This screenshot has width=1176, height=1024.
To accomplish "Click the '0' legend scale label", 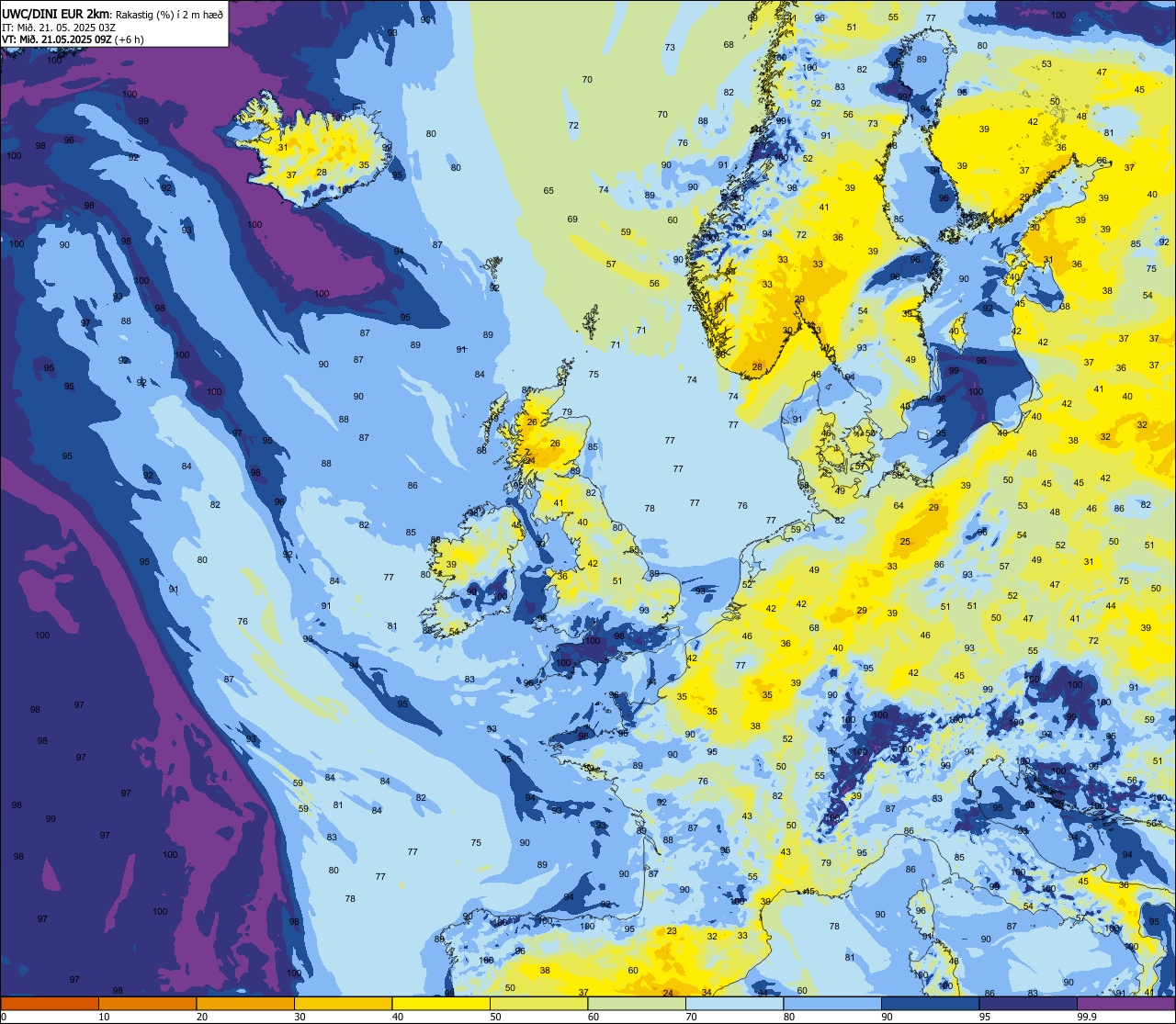I will click(4, 1017).
